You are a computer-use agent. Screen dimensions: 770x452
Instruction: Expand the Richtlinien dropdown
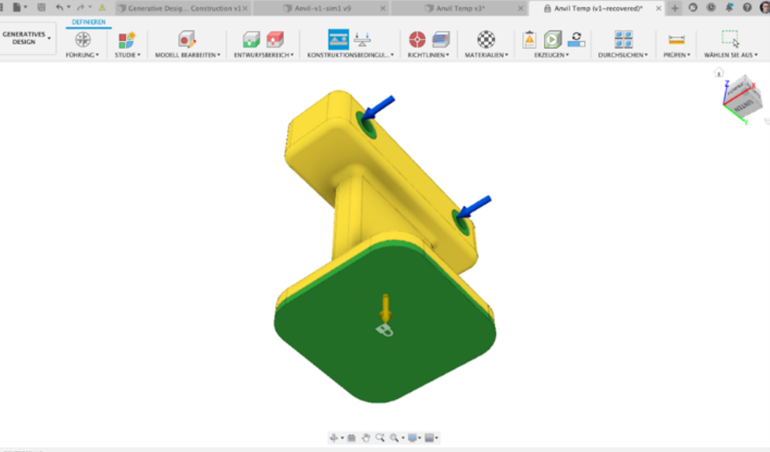pyautogui.click(x=428, y=55)
